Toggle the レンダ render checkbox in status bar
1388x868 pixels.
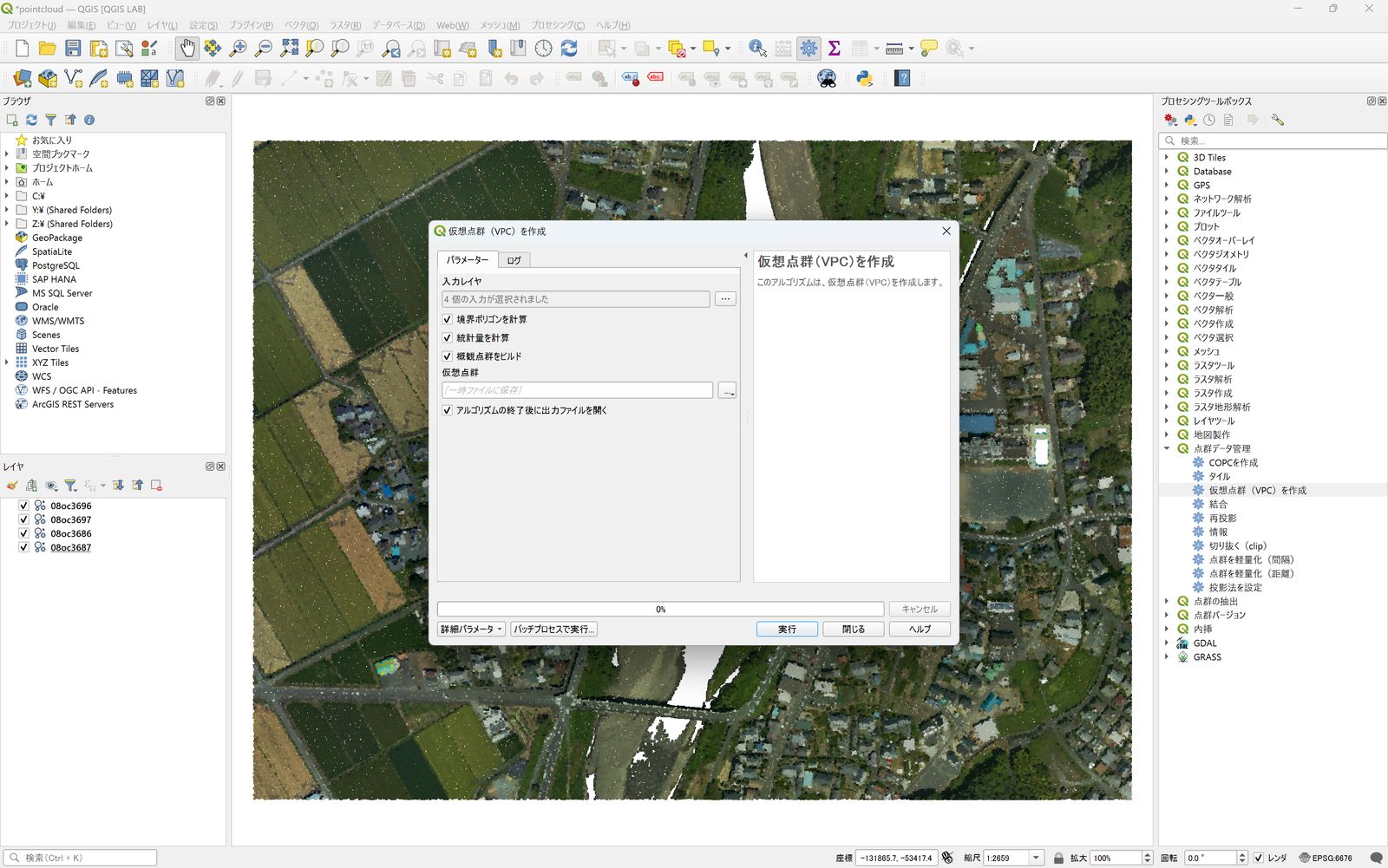(1258, 858)
